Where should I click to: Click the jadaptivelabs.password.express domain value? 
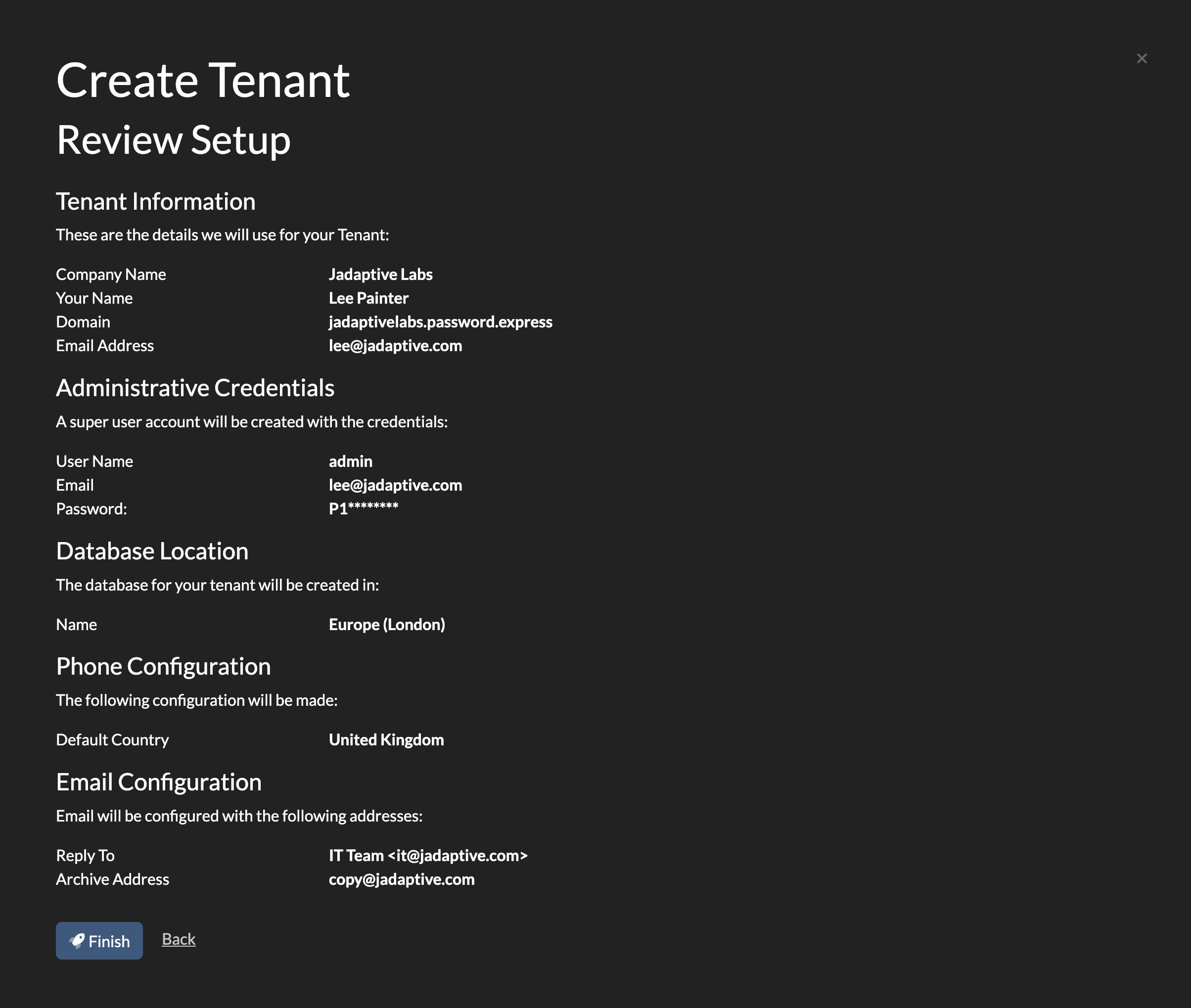(440, 321)
